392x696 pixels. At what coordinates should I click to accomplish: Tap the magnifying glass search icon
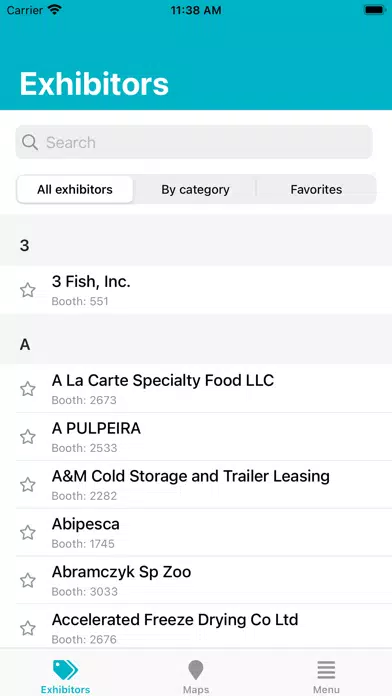point(30,142)
